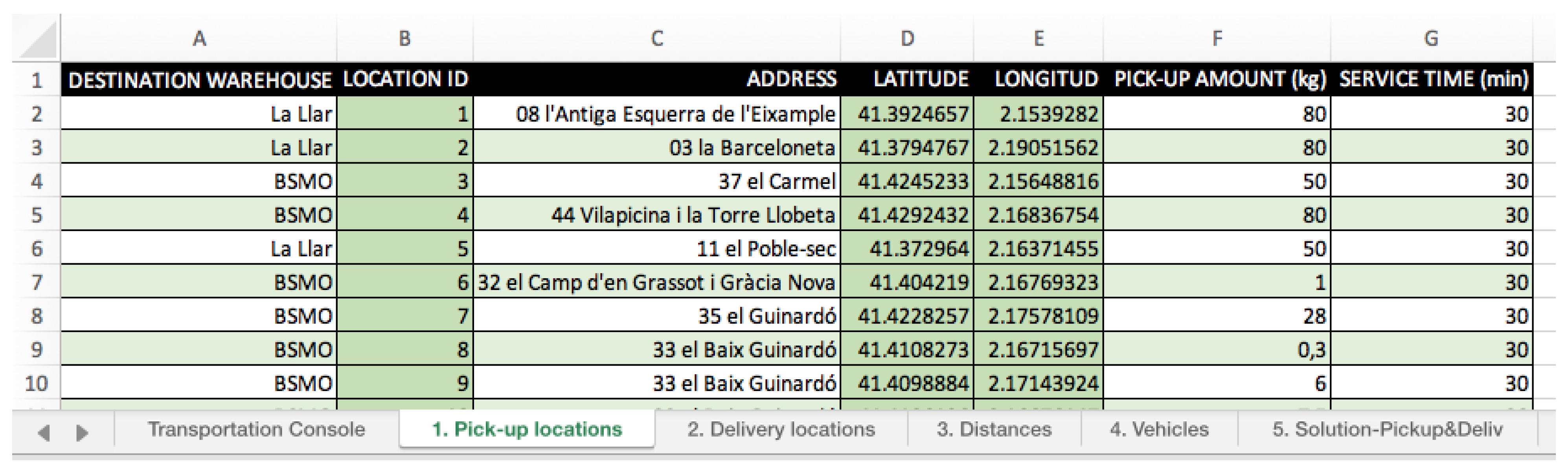Click the latitude cell 41.4245233
Screen dimensions: 1568x472
click(907, 181)
